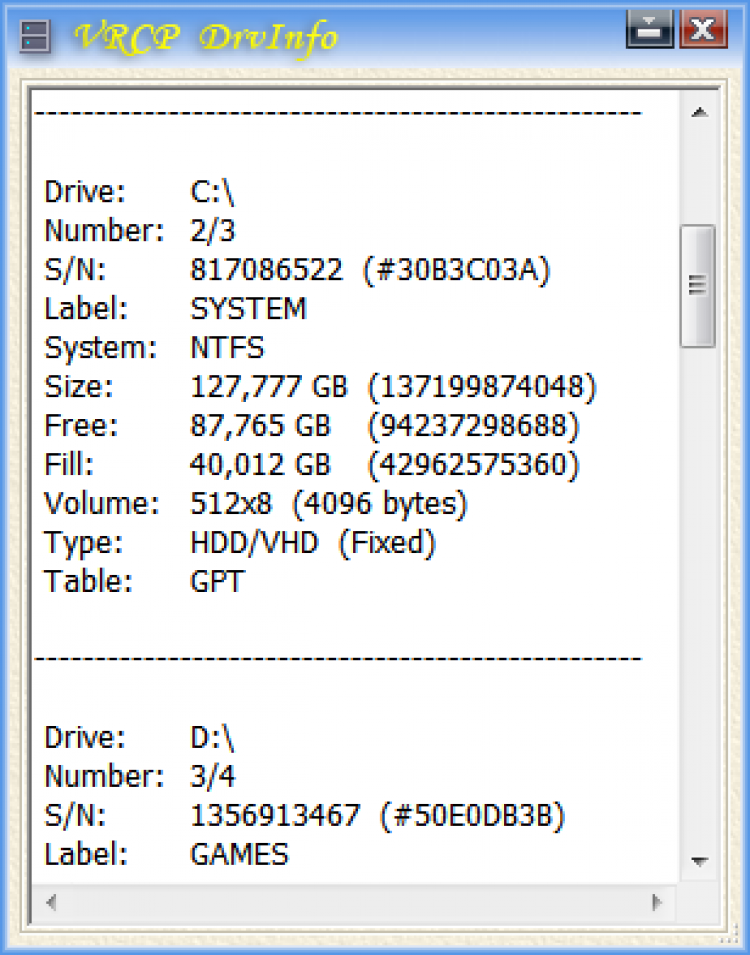The image size is (750, 955).
Task: Click the GAMES label value
Action: (x=239, y=855)
